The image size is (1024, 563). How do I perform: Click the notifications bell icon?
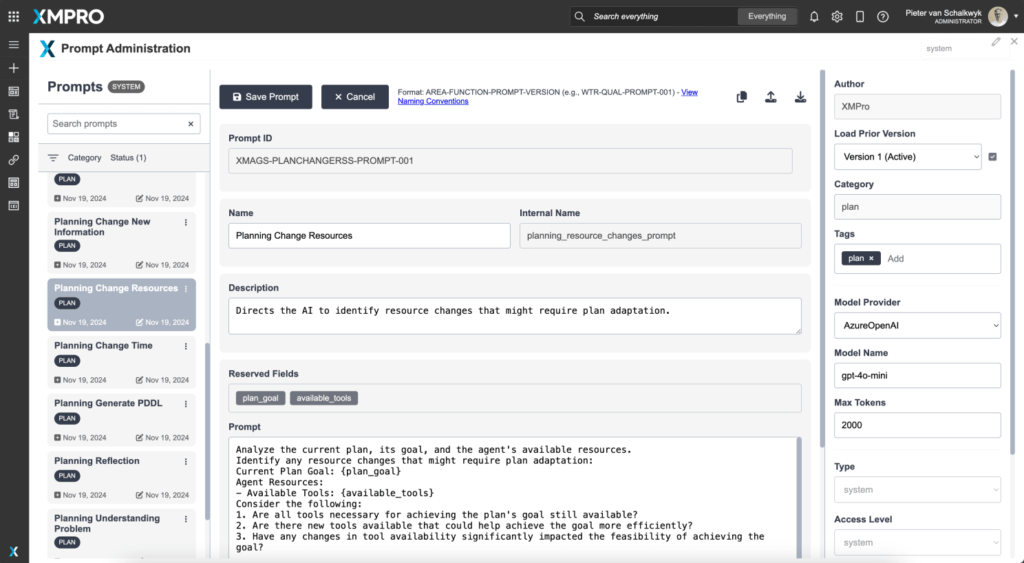click(814, 16)
